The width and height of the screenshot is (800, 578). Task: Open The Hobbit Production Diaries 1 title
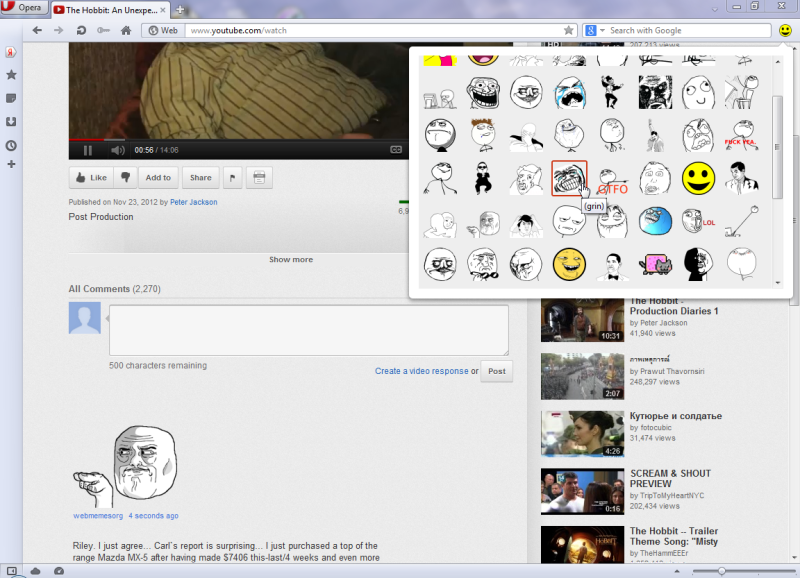click(x=673, y=306)
